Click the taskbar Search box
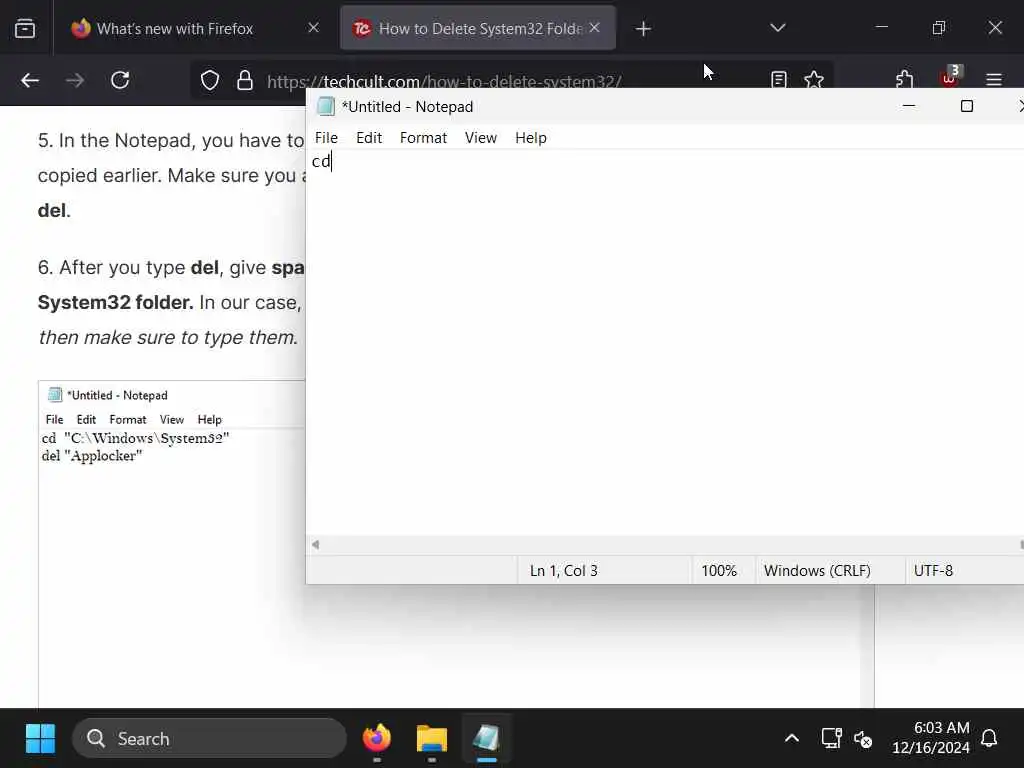Image resolution: width=1024 pixels, height=768 pixels. (x=209, y=739)
